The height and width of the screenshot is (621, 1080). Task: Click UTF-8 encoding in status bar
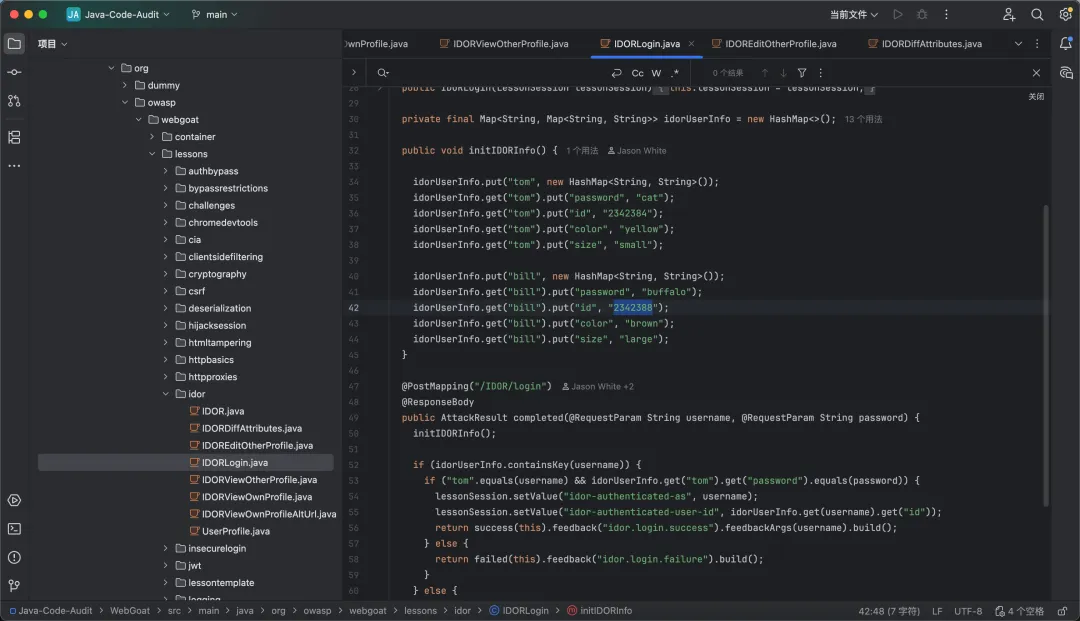[x=967, y=610]
